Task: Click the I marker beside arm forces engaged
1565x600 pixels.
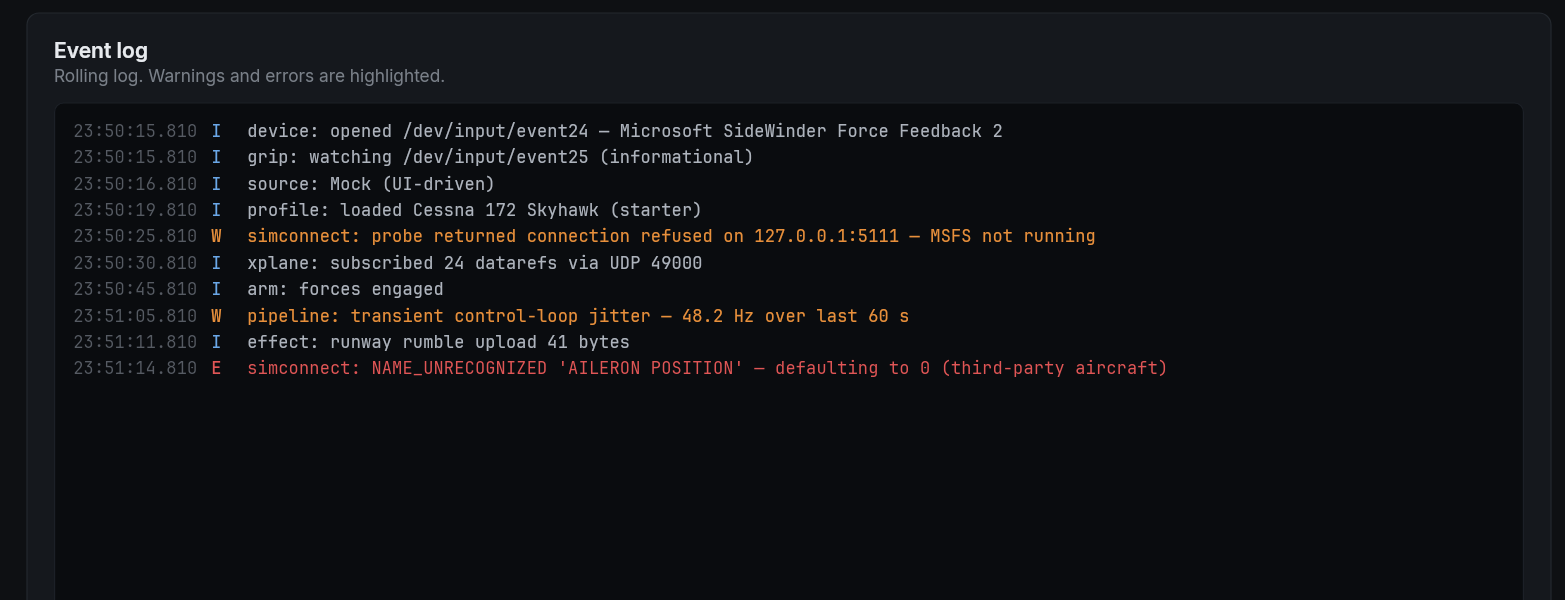Action: pyautogui.click(x=216, y=289)
